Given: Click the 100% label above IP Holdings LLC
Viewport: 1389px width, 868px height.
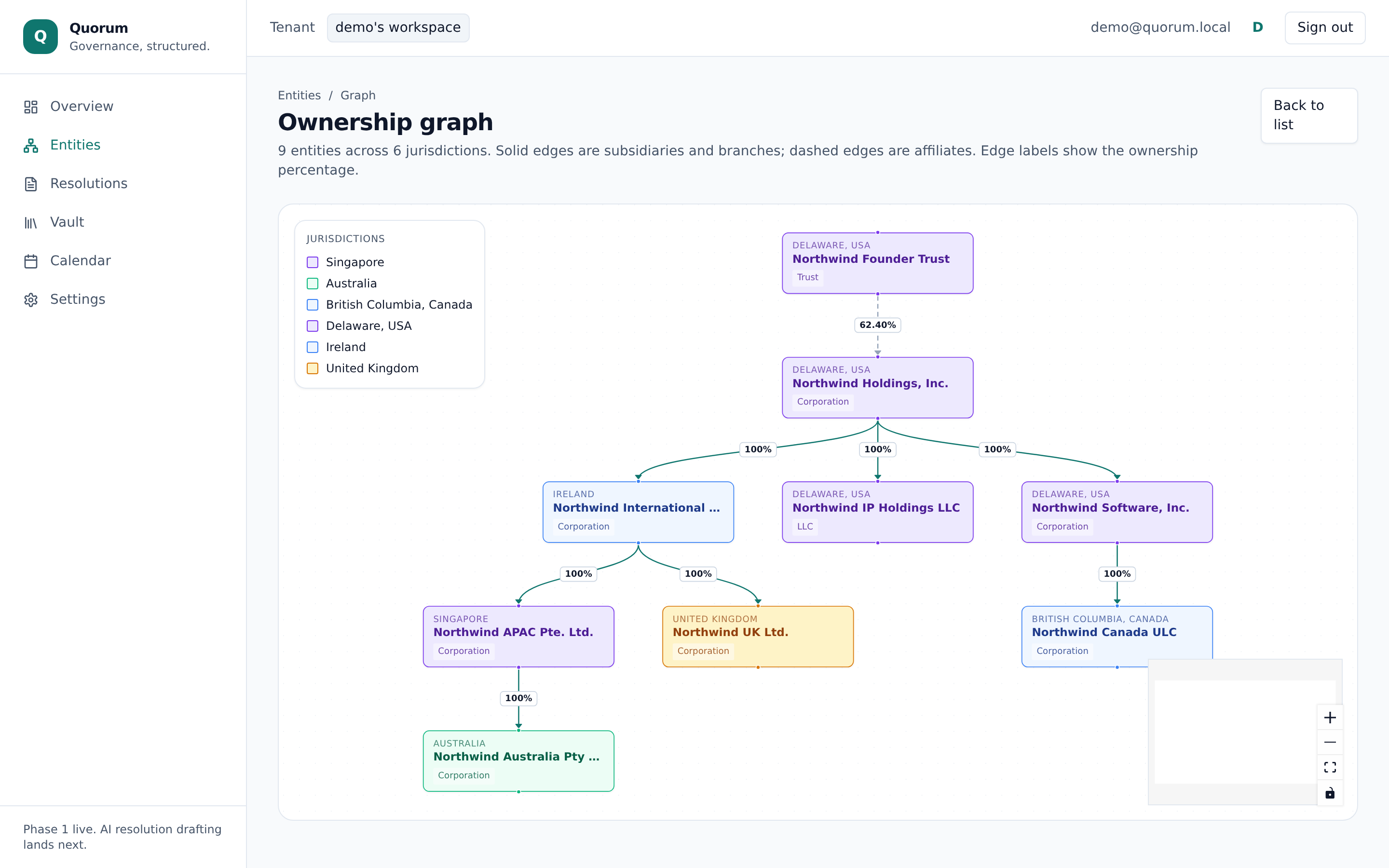Looking at the screenshot, I should [x=877, y=449].
